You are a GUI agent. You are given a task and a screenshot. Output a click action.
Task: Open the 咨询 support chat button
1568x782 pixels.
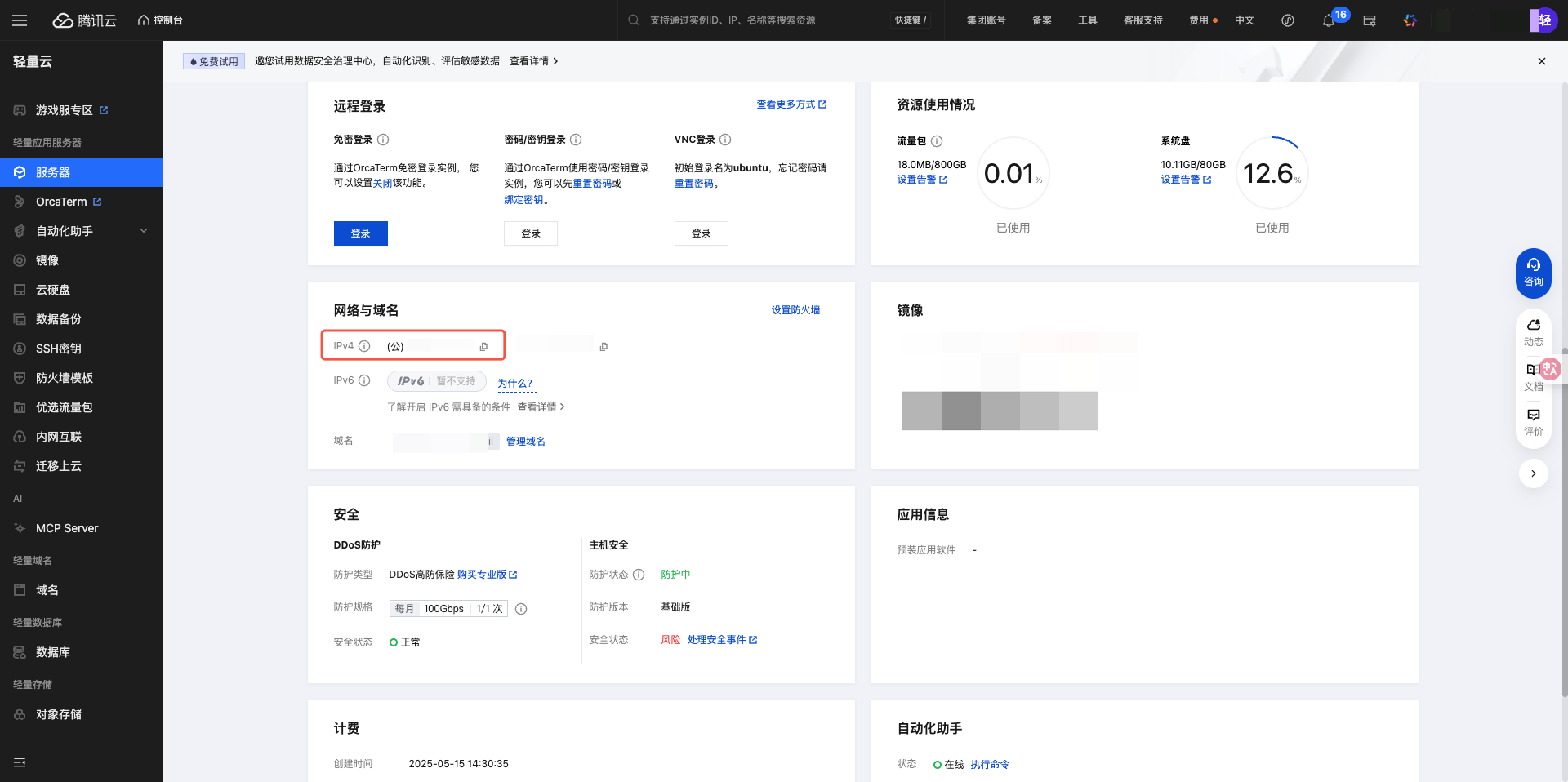[x=1533, y=273]
